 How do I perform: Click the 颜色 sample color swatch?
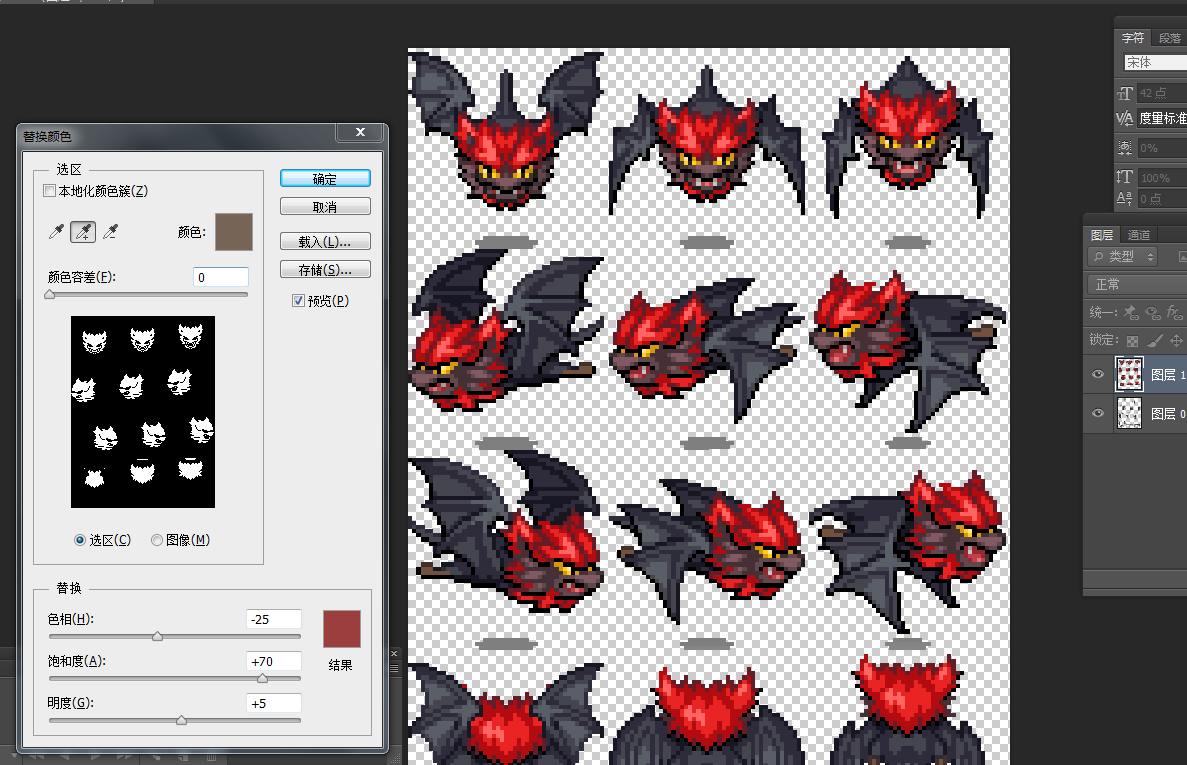tap(234, 232)
